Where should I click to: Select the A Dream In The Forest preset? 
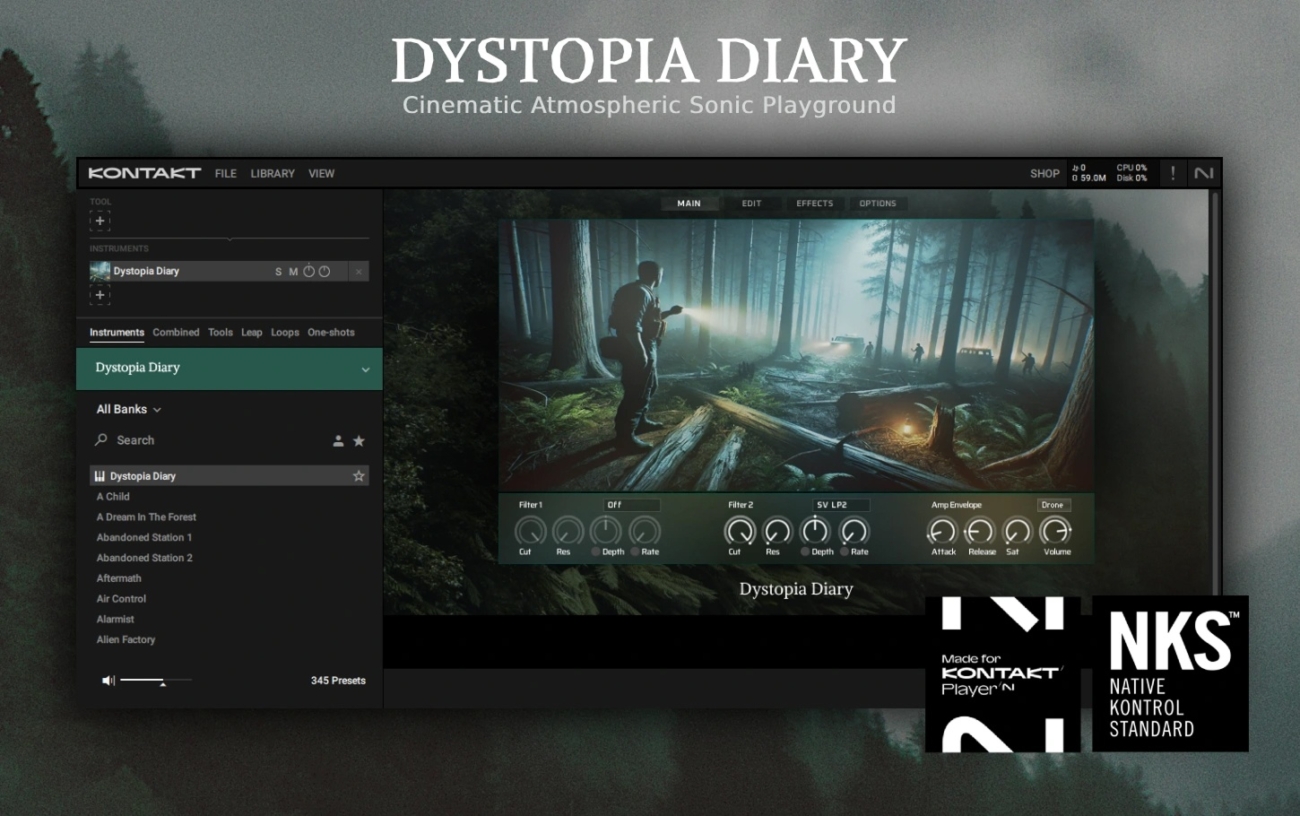coord(146,518)
